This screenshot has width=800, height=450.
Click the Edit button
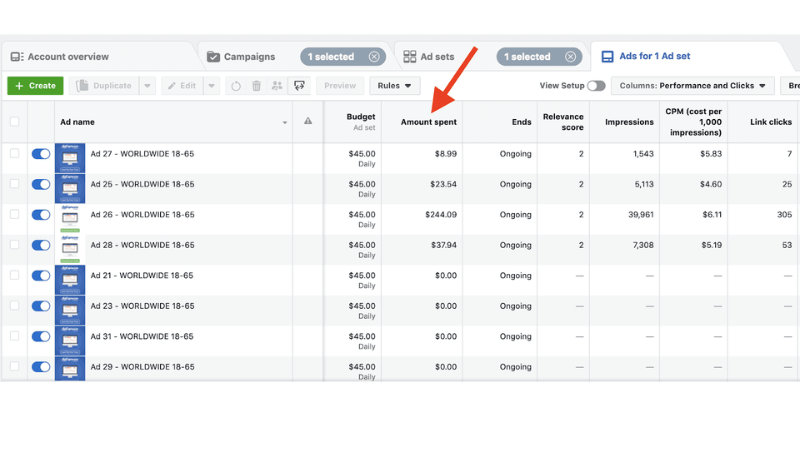(182, 86)
